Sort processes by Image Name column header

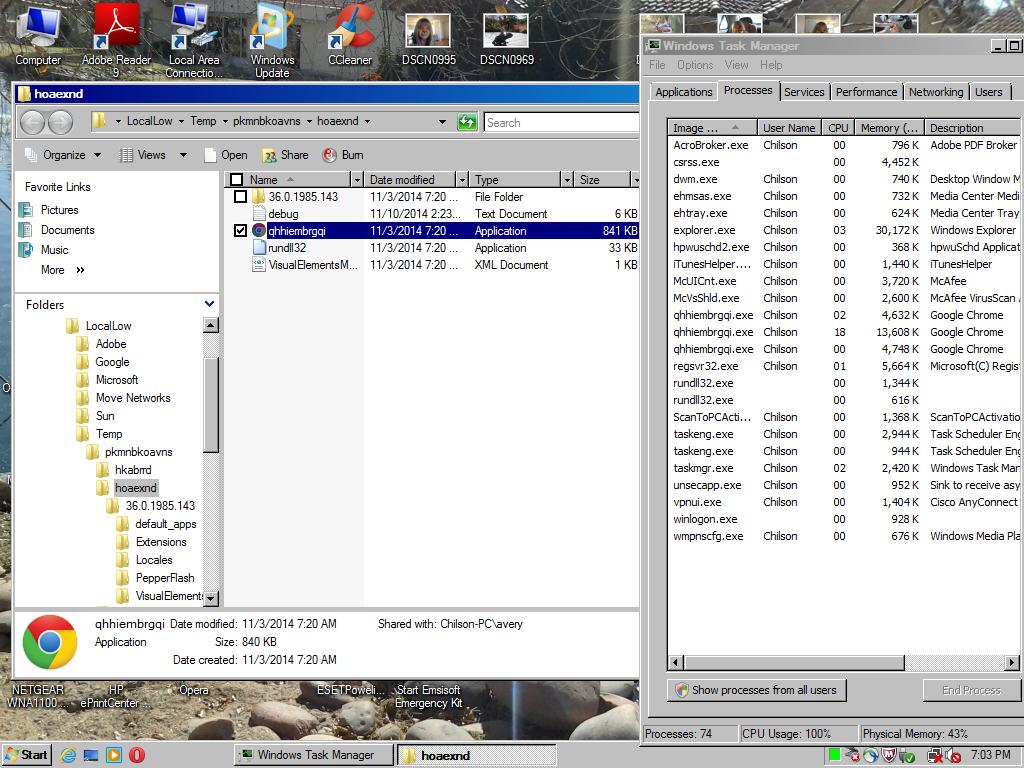[712, 128]
